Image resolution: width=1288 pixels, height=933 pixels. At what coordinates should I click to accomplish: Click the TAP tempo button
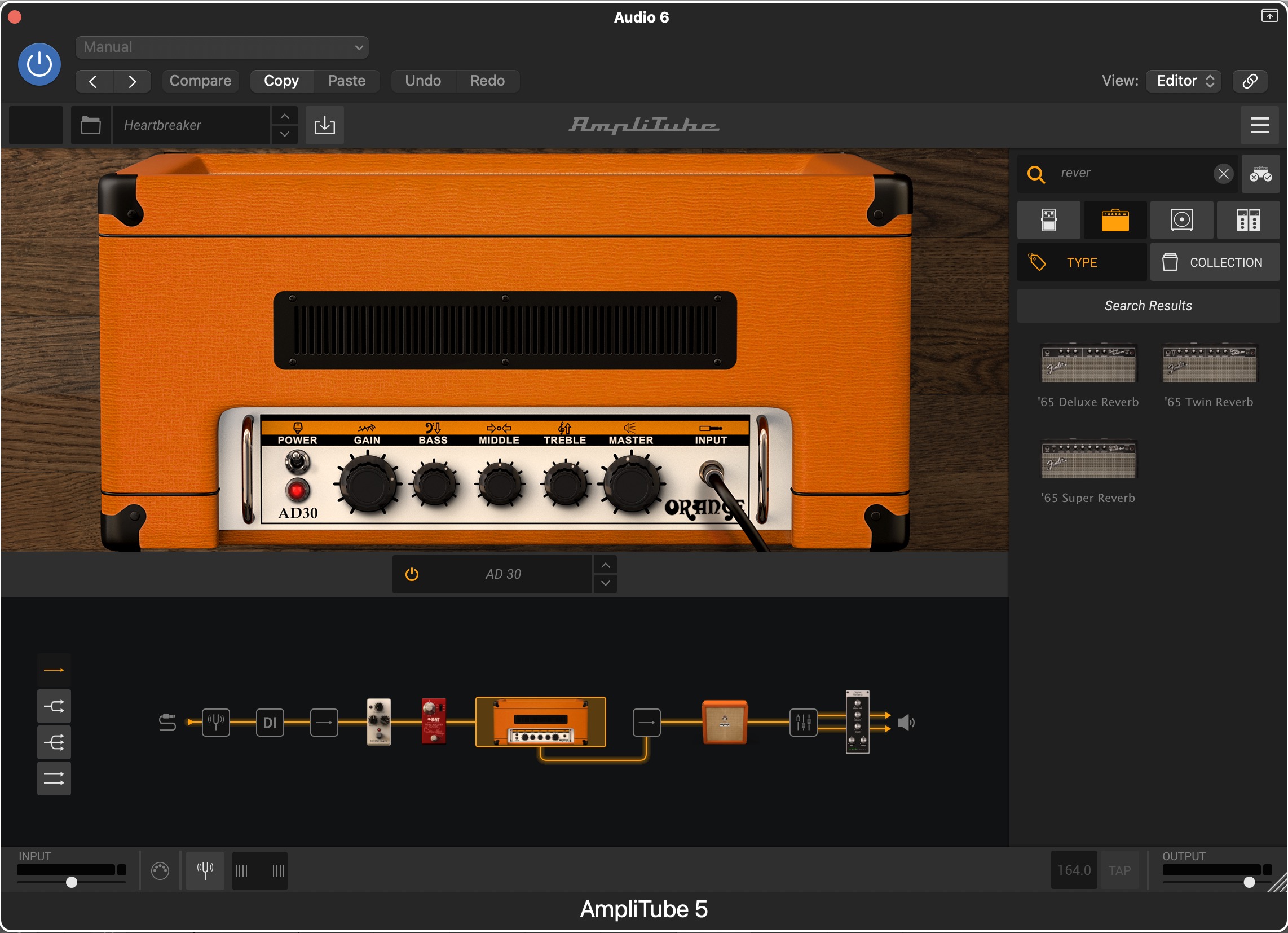pos(1120,871)
